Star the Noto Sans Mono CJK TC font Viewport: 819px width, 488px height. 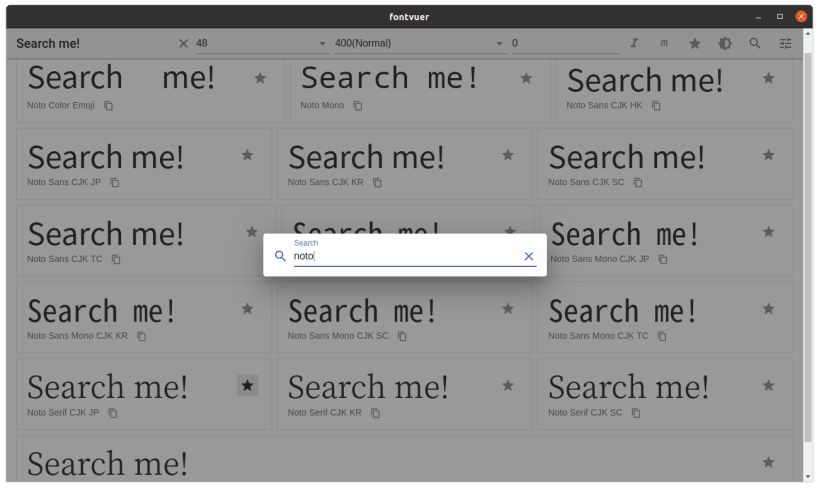pos(768,309)
